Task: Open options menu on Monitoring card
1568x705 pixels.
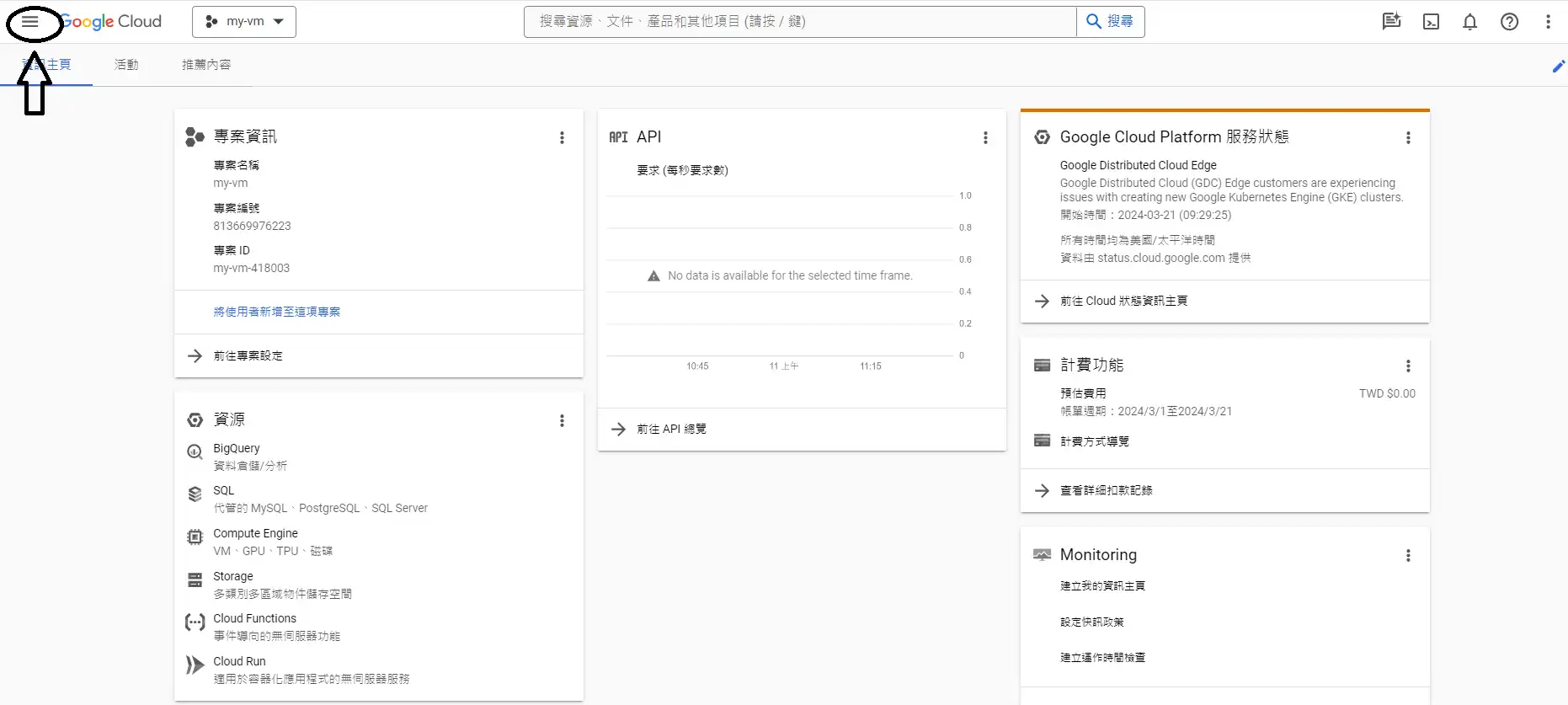Action: [x=1408, y=556]
